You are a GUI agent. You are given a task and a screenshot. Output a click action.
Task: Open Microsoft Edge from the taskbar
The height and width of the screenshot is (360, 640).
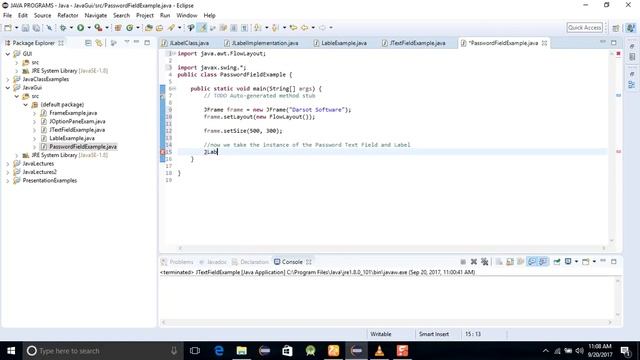219,351
